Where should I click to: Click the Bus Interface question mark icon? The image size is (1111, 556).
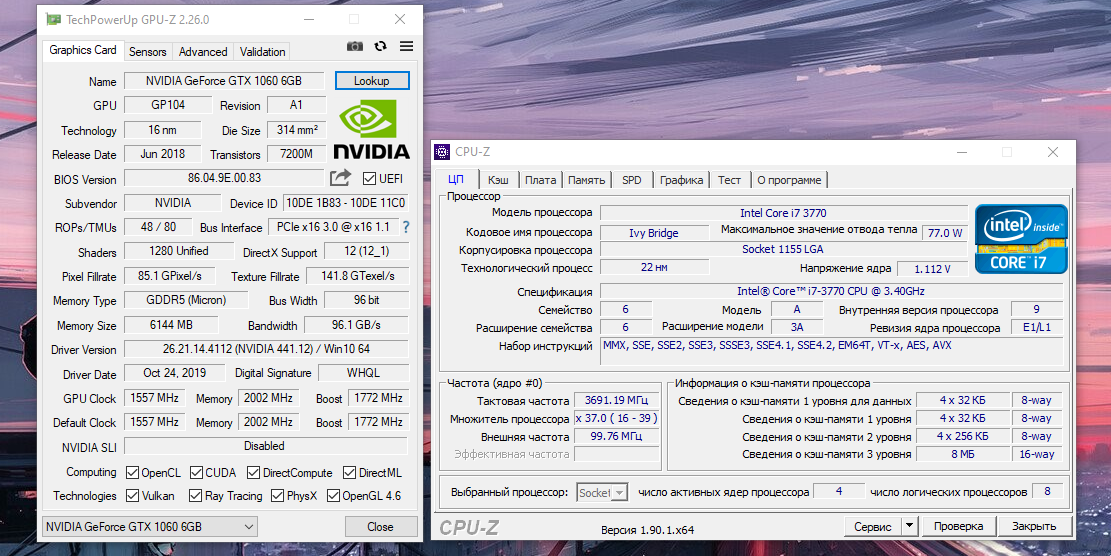click(x=406, y=227)
